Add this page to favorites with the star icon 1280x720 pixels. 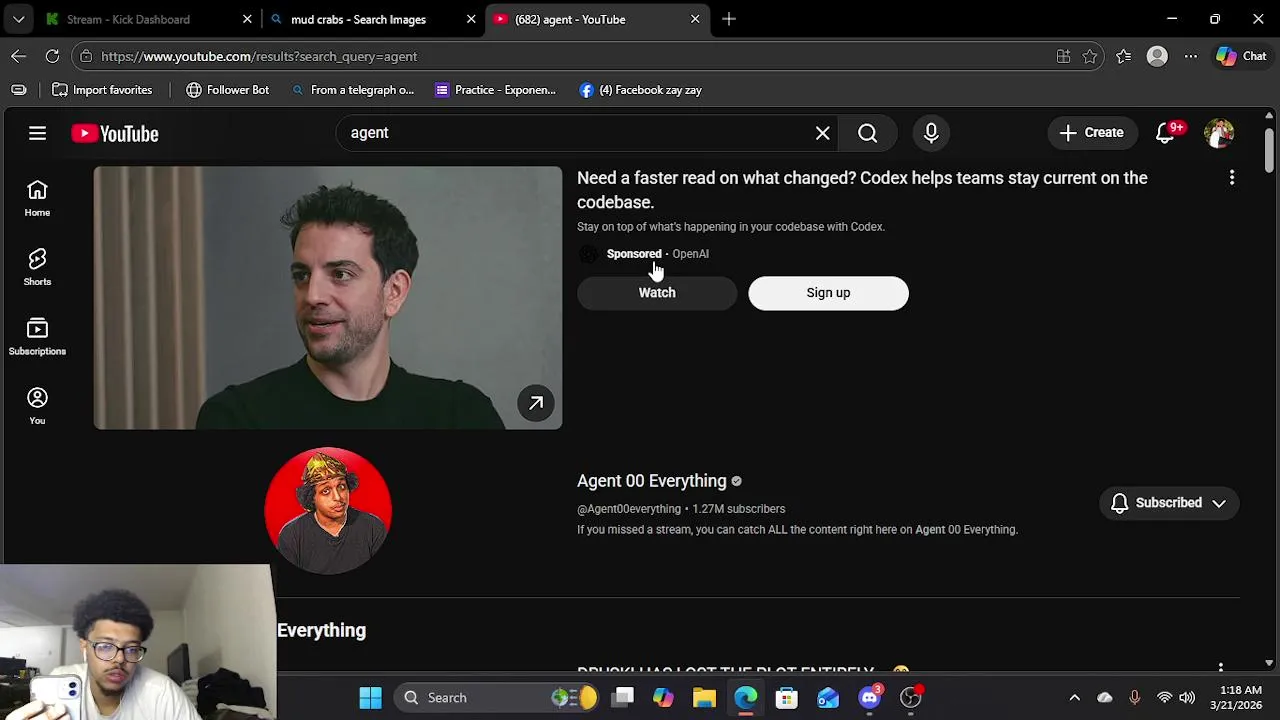pyautogui.click(x=1090, y=56)
